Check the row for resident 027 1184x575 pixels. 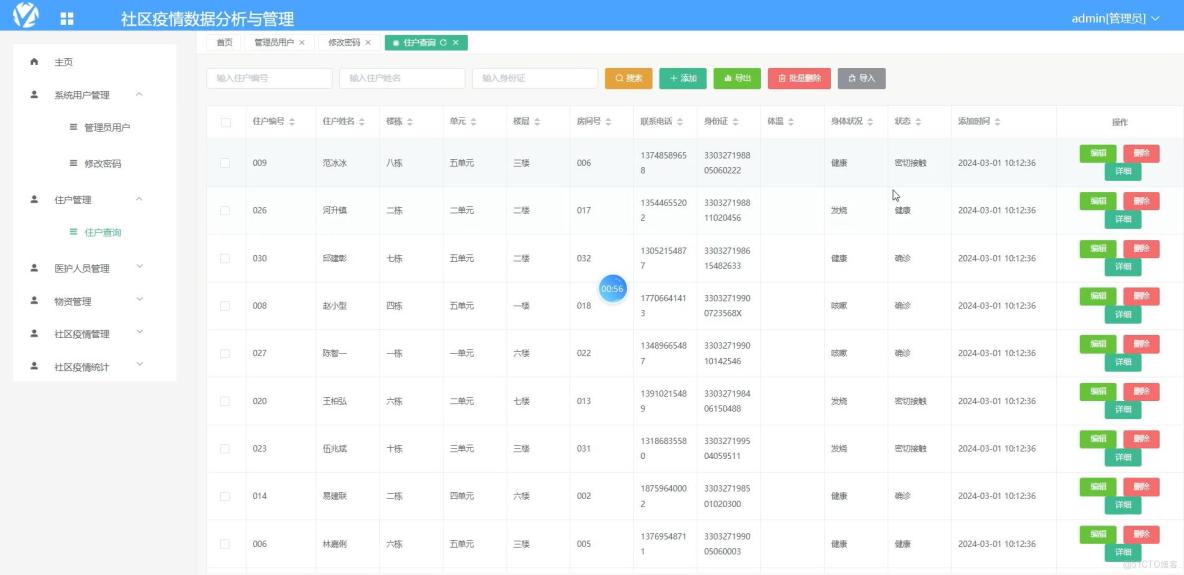click(225, 353)
